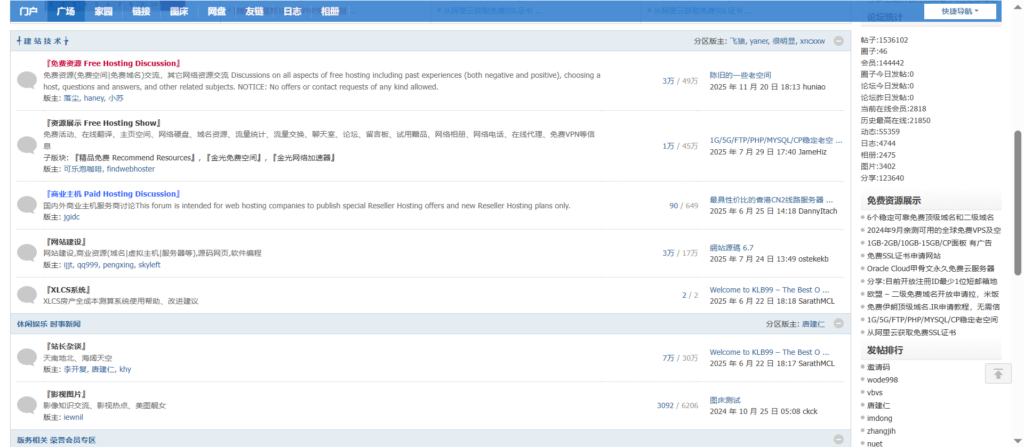Go to the 日志 navigation tab
Screen dimensions: 1024x447
tap(292, 12)
